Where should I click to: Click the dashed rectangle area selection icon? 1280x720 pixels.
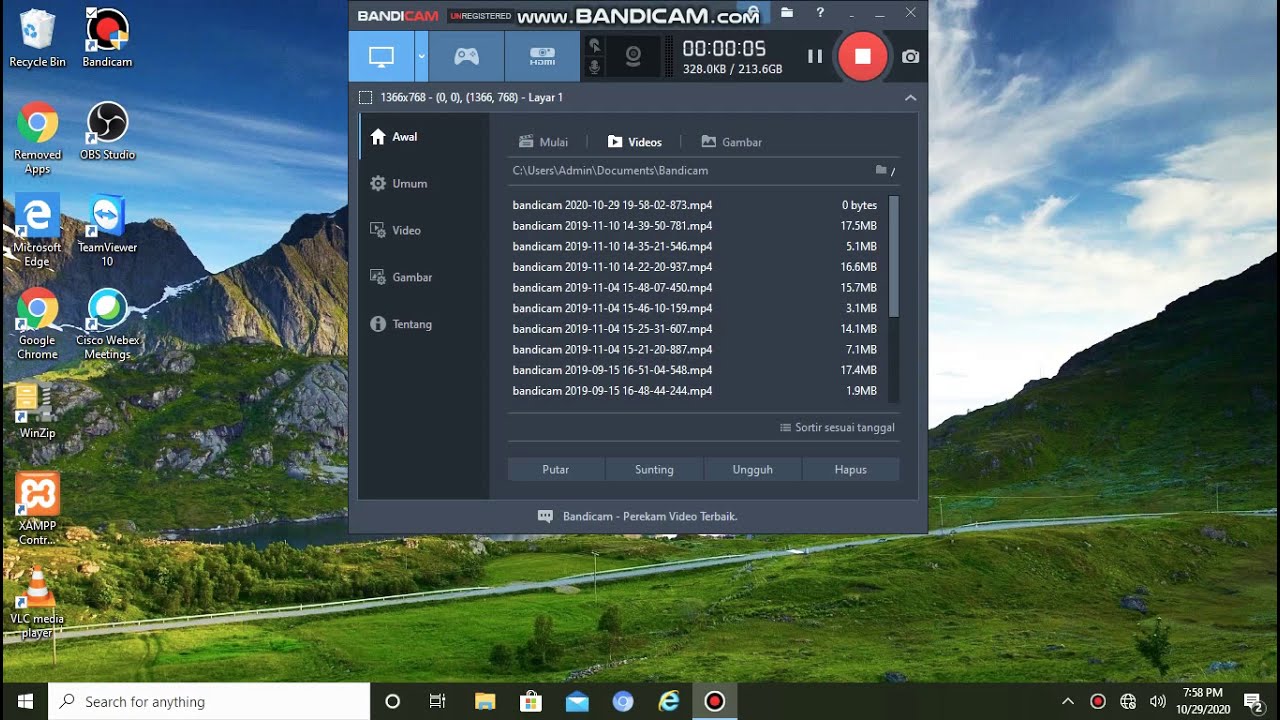pos(365,98)
